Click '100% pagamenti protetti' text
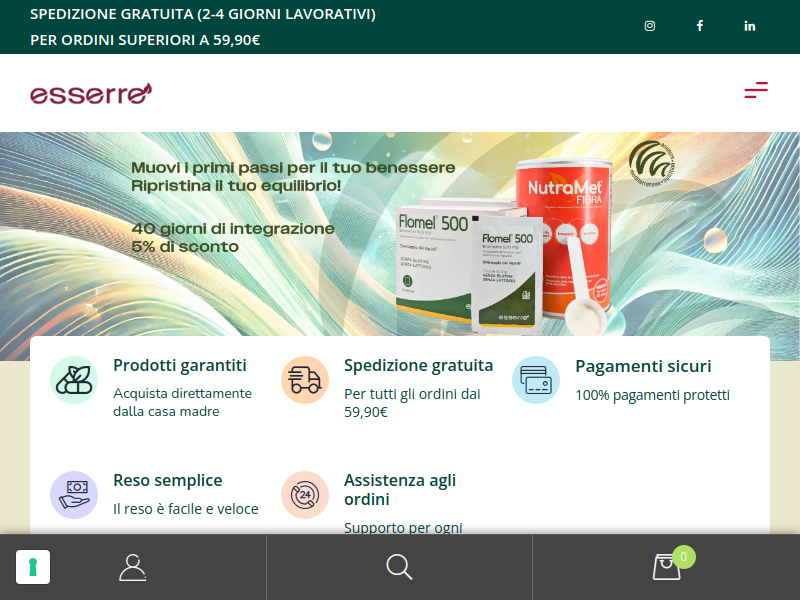The width and height of the screenshot is (800, 600). [x=653, y=395]
